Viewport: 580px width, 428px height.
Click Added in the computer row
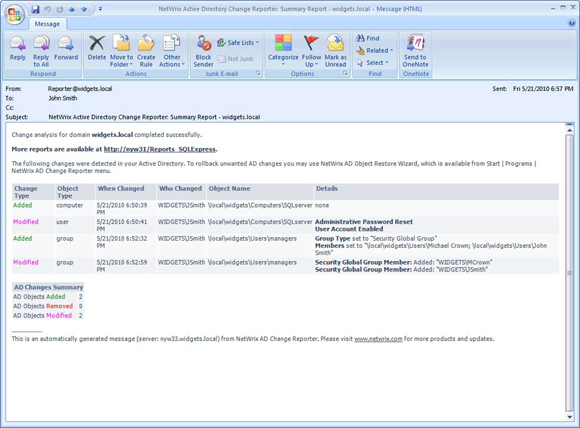click(x=23, y=205)
